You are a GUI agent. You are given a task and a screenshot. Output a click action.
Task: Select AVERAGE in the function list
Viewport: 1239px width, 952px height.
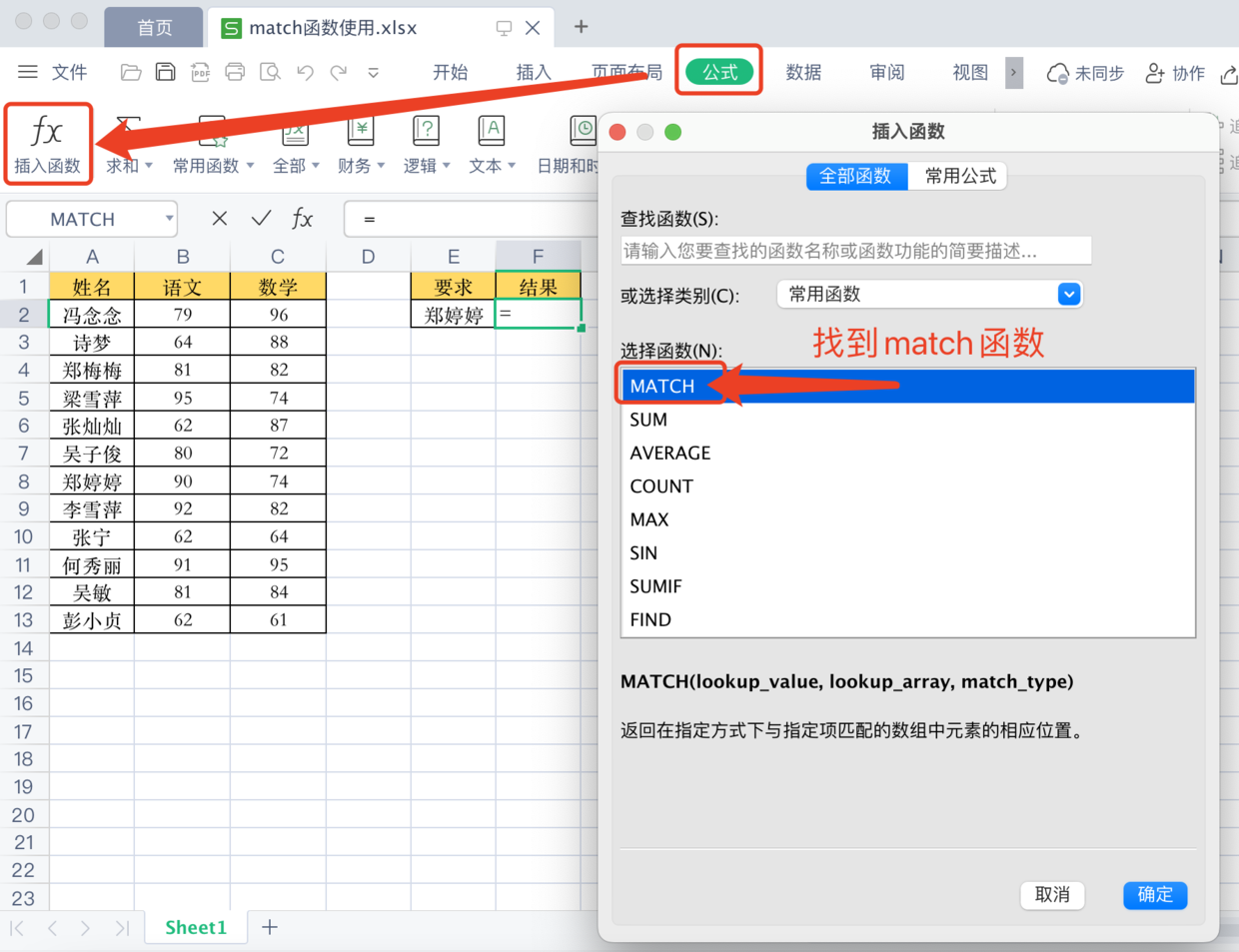coord(908,453)
